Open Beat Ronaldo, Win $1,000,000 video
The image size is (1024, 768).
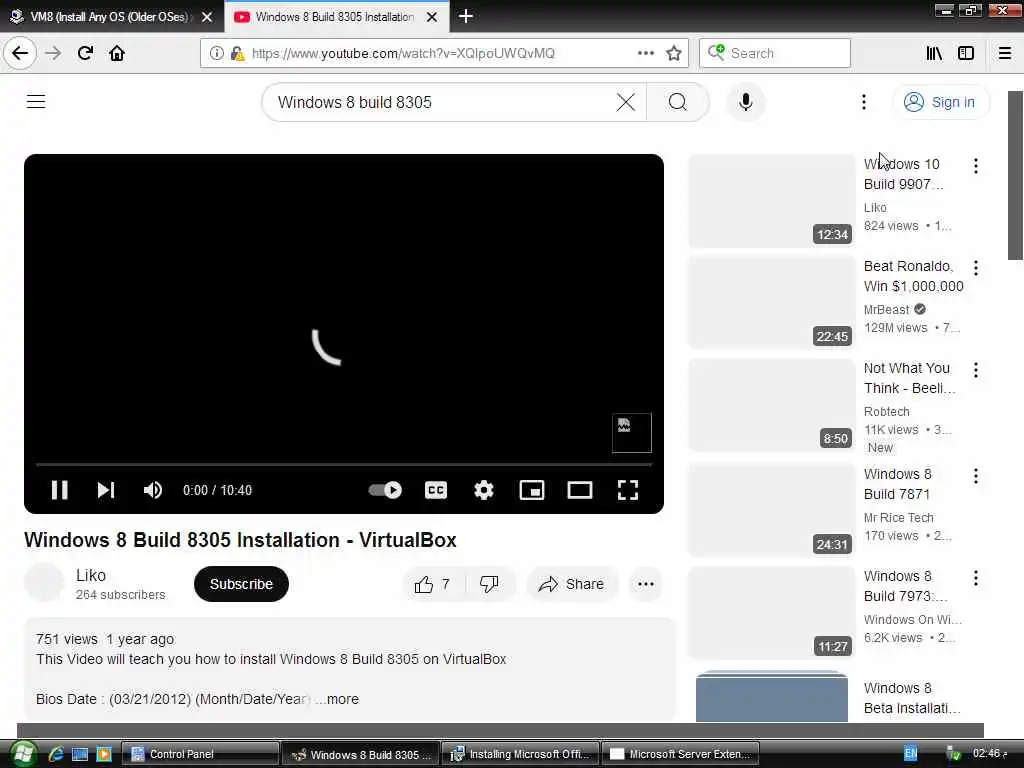[x=913, y=276]
